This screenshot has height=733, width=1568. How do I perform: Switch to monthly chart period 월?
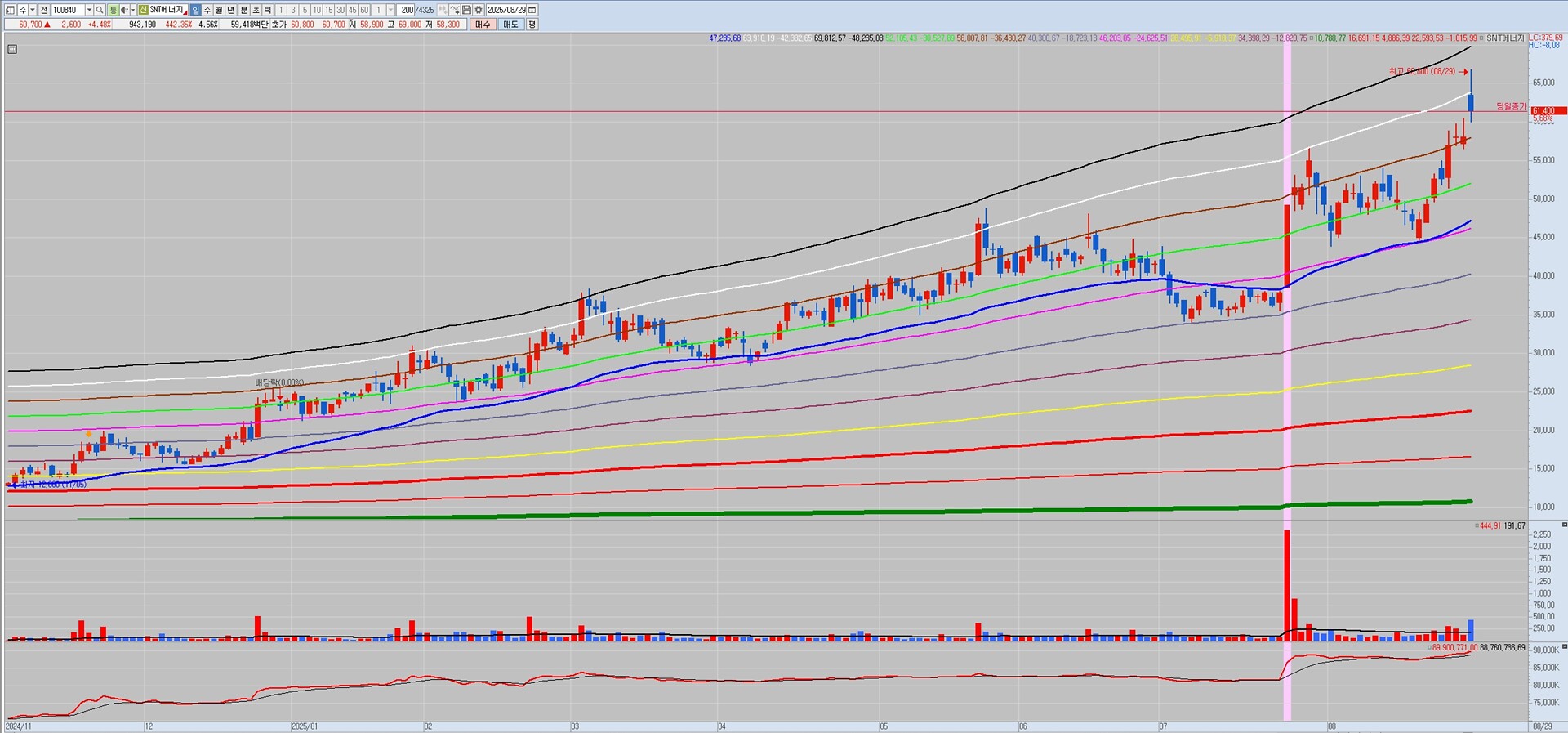coord(219,10)
